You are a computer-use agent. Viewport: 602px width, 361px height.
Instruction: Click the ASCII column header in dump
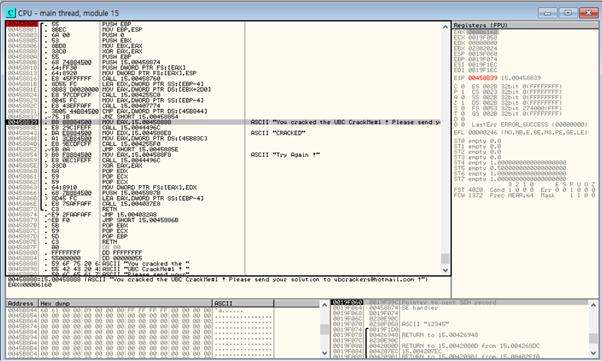pos(243,303)
